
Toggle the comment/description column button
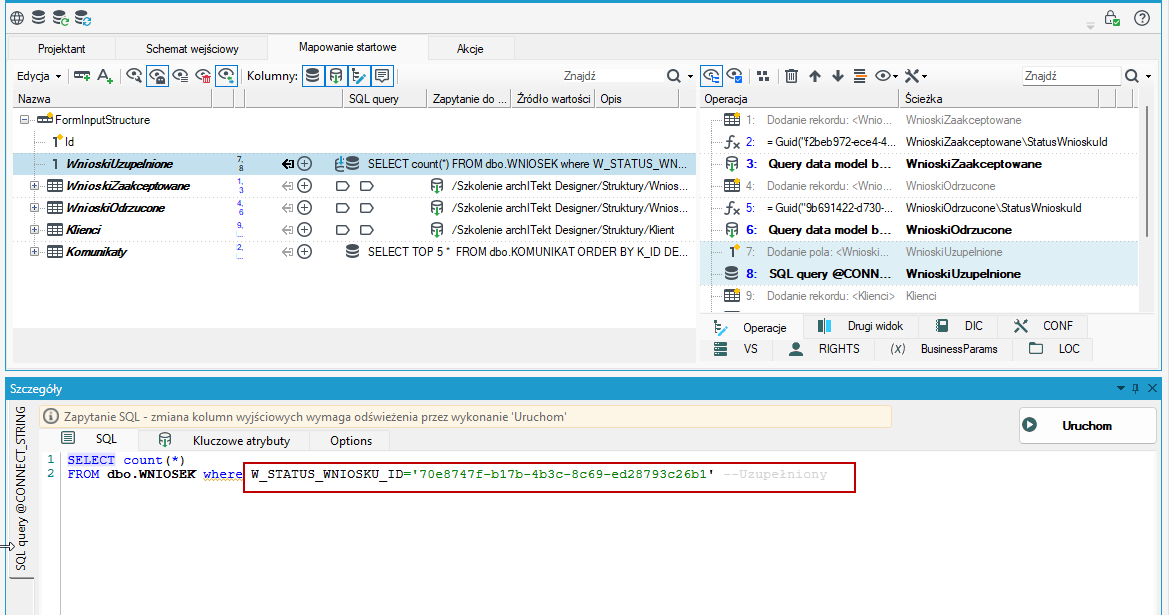click(382, 76)
